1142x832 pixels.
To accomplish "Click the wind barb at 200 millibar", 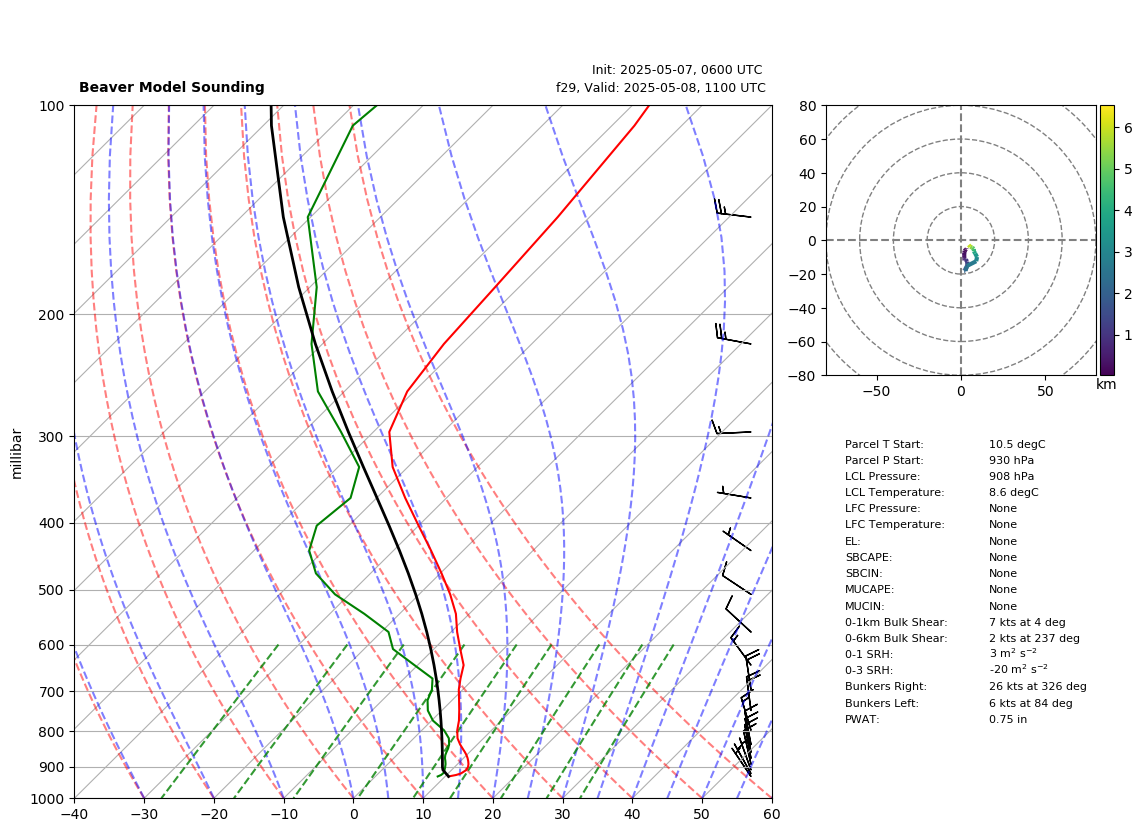I will pos(733,334).
